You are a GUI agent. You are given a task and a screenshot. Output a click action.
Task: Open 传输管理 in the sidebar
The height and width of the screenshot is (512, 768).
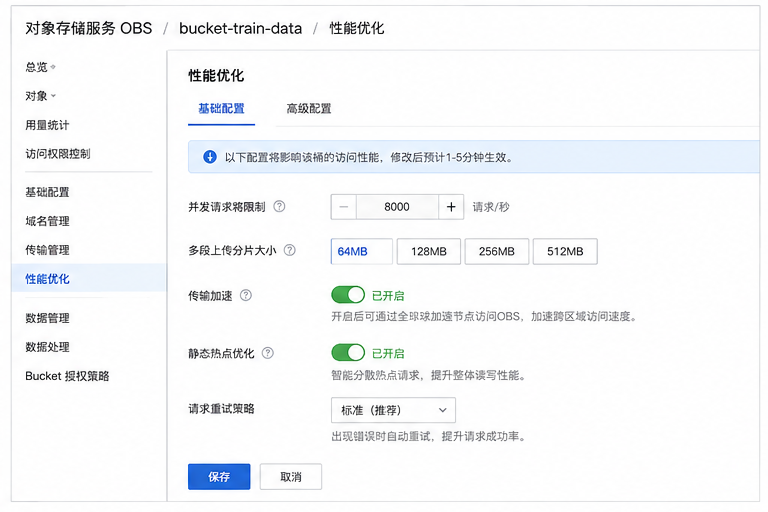(x=47, y=250)
